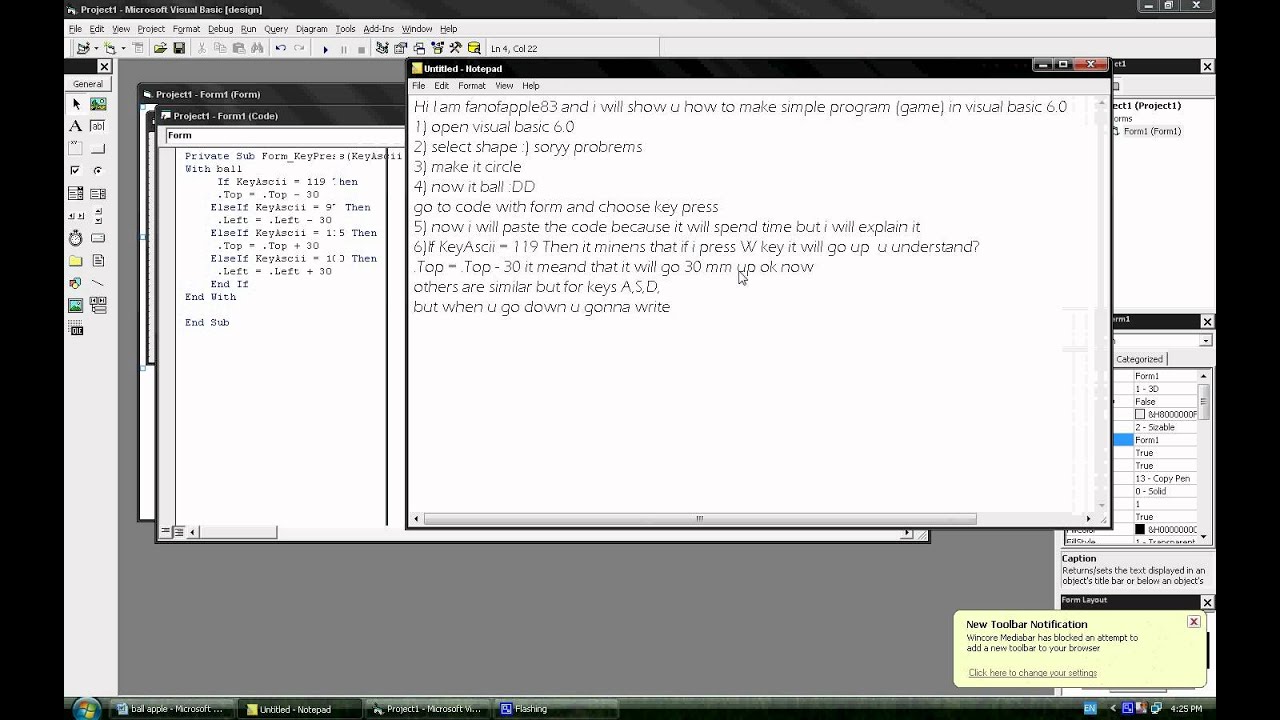Click the Find binoculars toolbar icon

coord(257,48)
